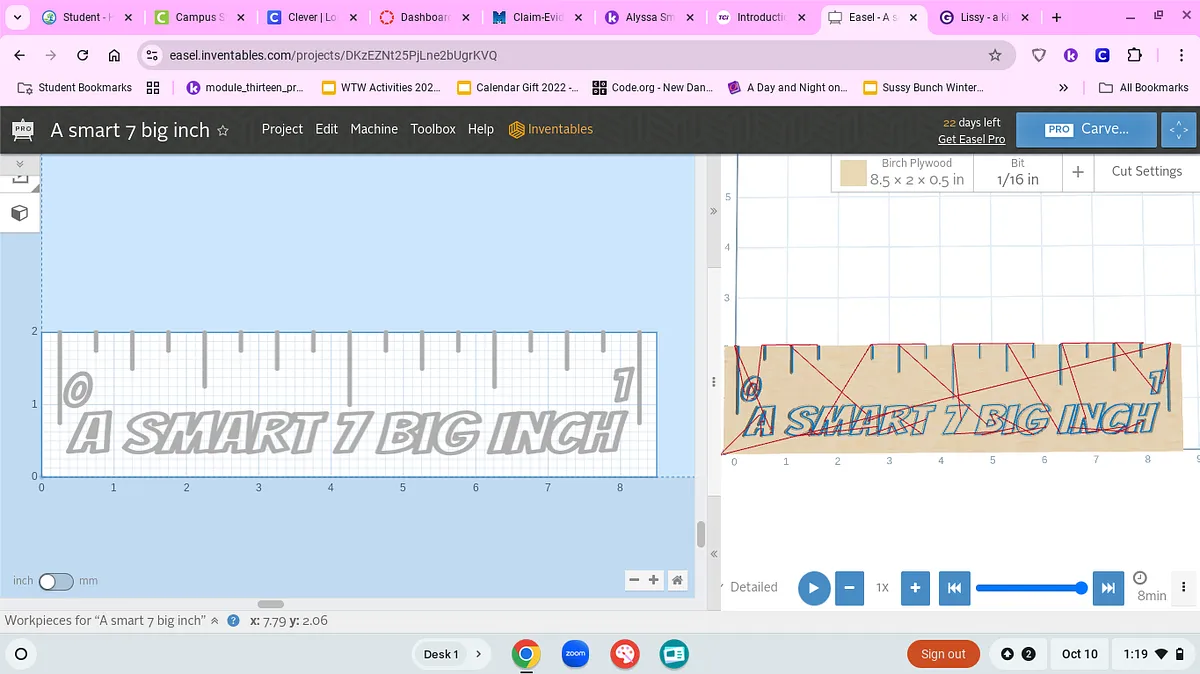Expand the collapsed left tool panel

point(19,163)
